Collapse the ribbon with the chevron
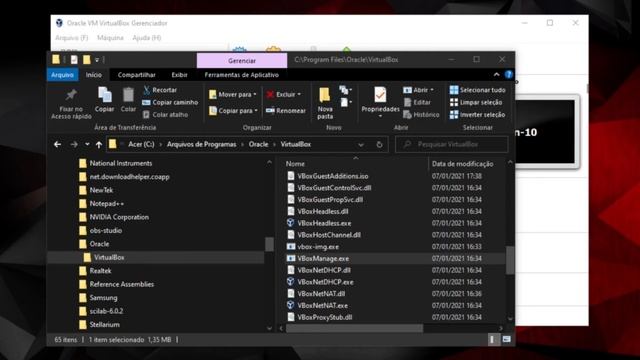 coord(496,75)
